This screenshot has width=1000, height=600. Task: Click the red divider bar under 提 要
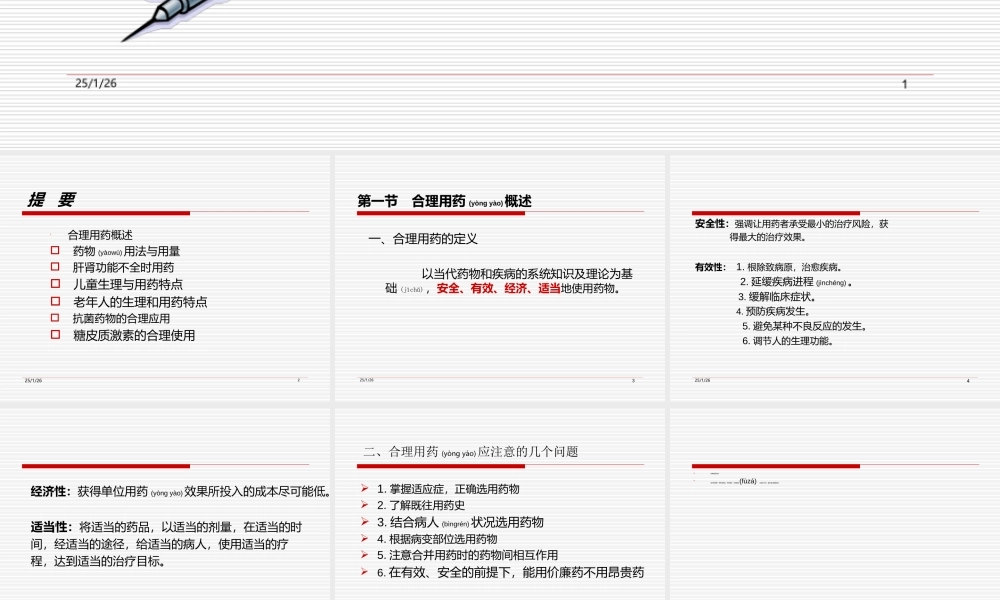tap(105, 213)
